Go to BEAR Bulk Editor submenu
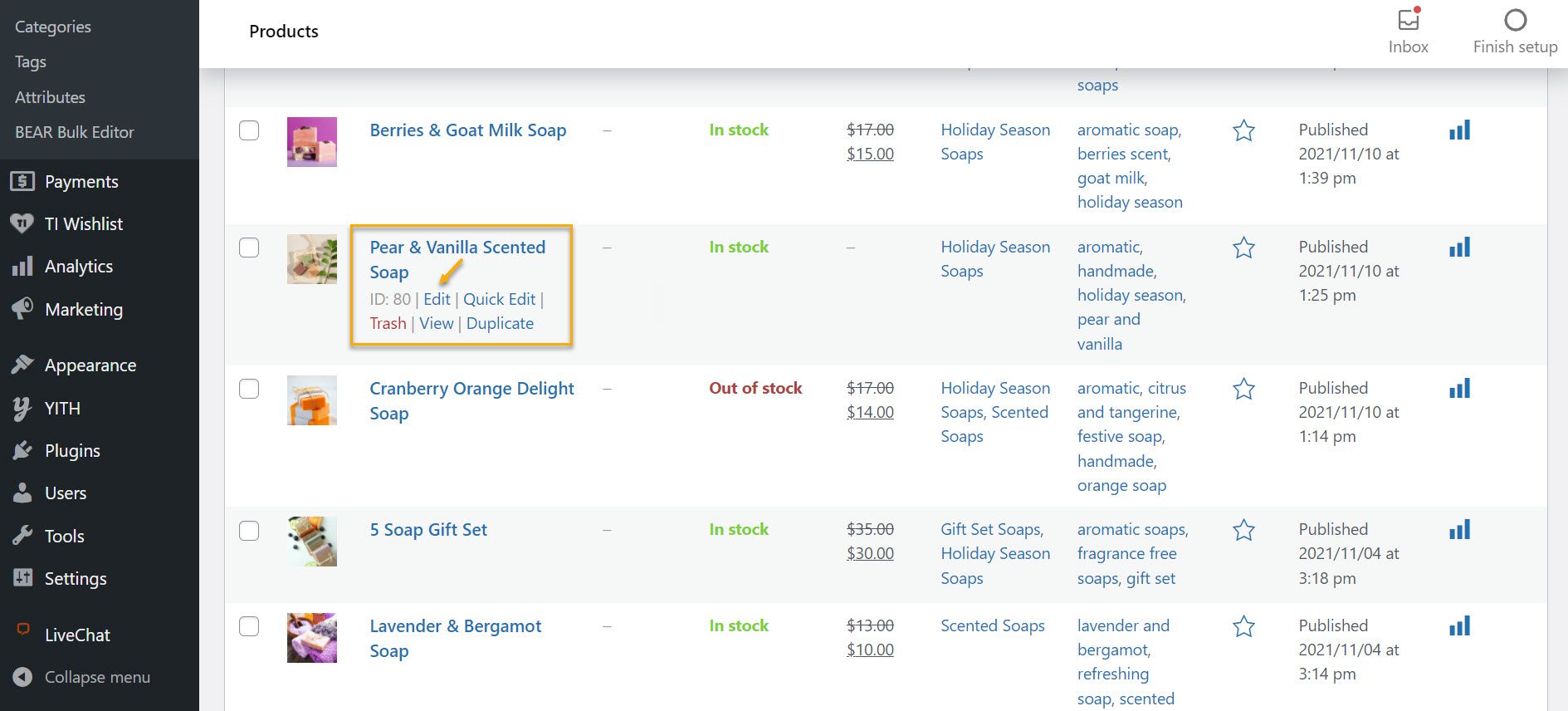Image resolution: width=1568 pixels, height=711 pixels. (x=74, y=132)
